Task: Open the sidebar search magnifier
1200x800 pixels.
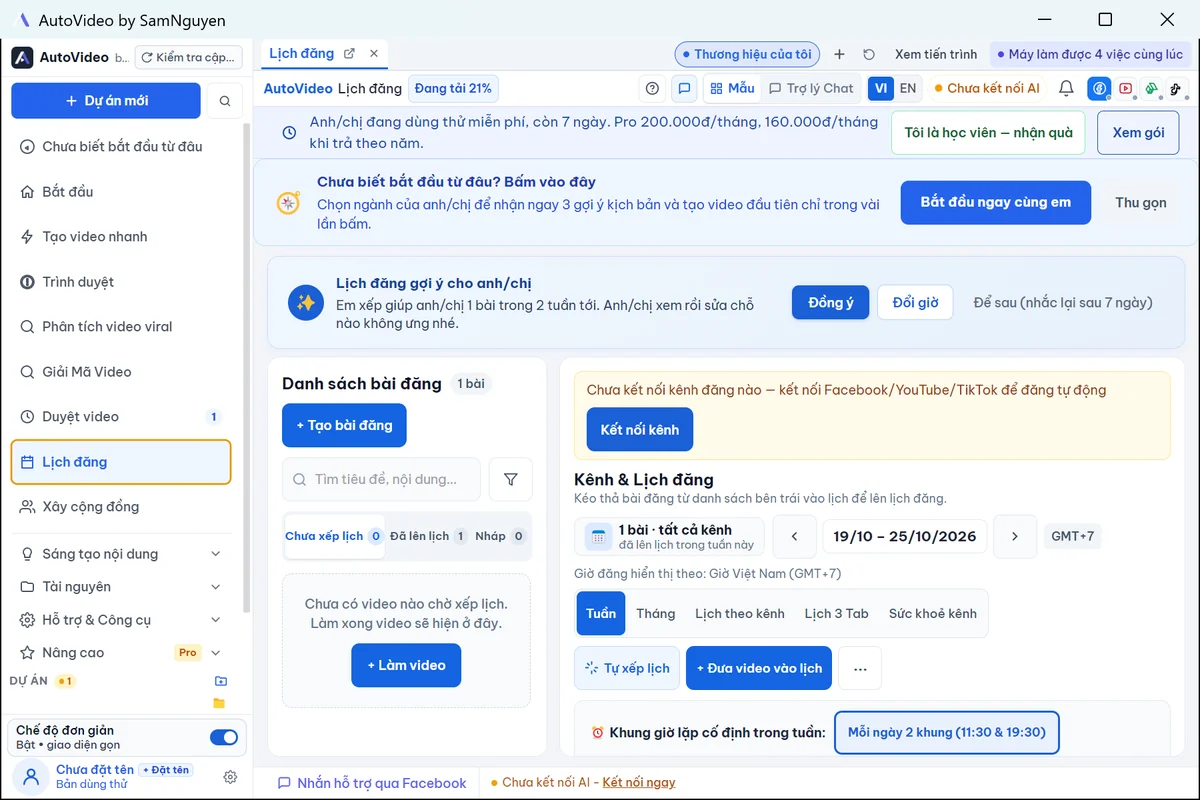Action: (225, 101)
